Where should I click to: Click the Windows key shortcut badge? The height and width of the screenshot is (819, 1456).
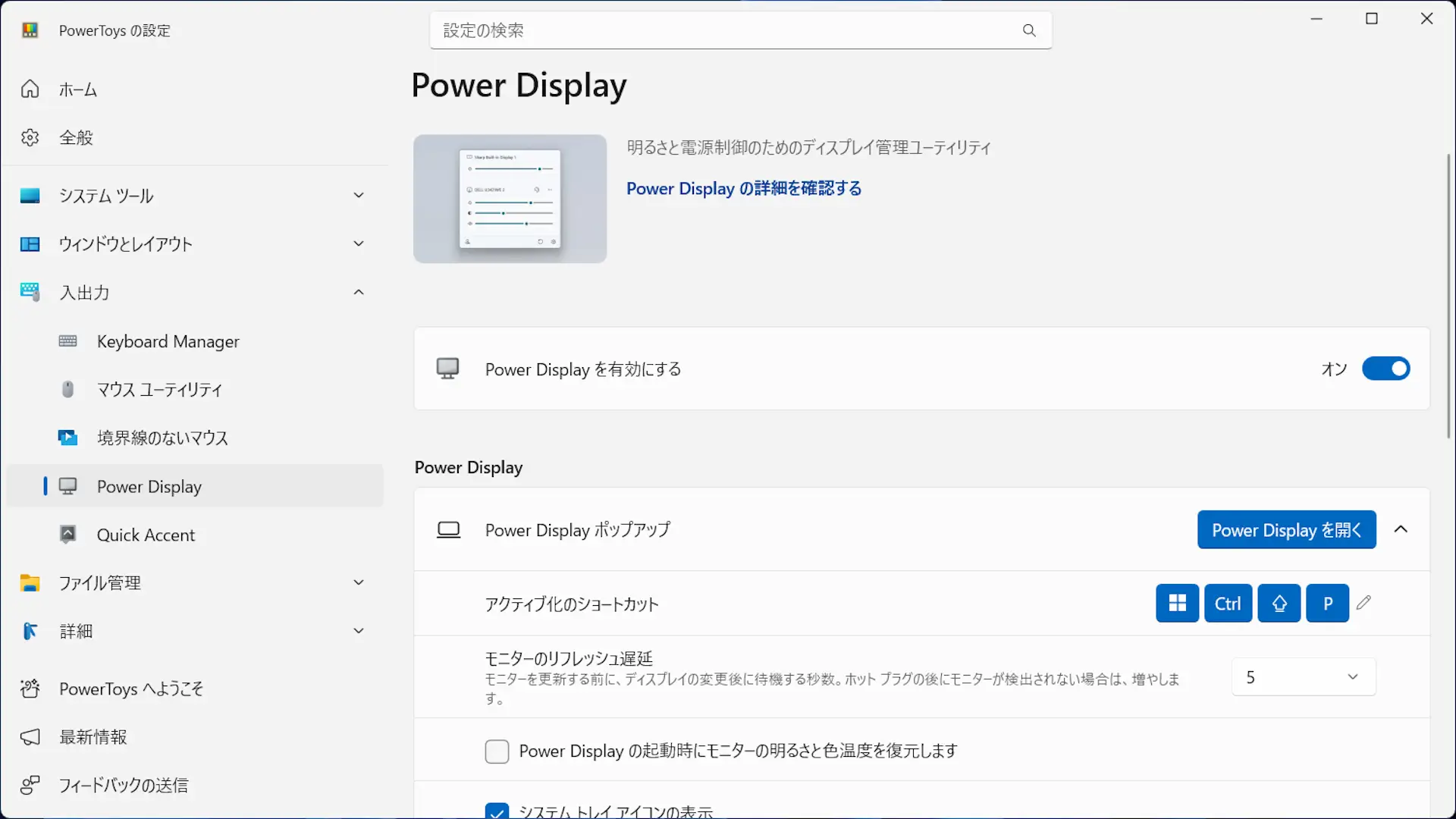1177,603
